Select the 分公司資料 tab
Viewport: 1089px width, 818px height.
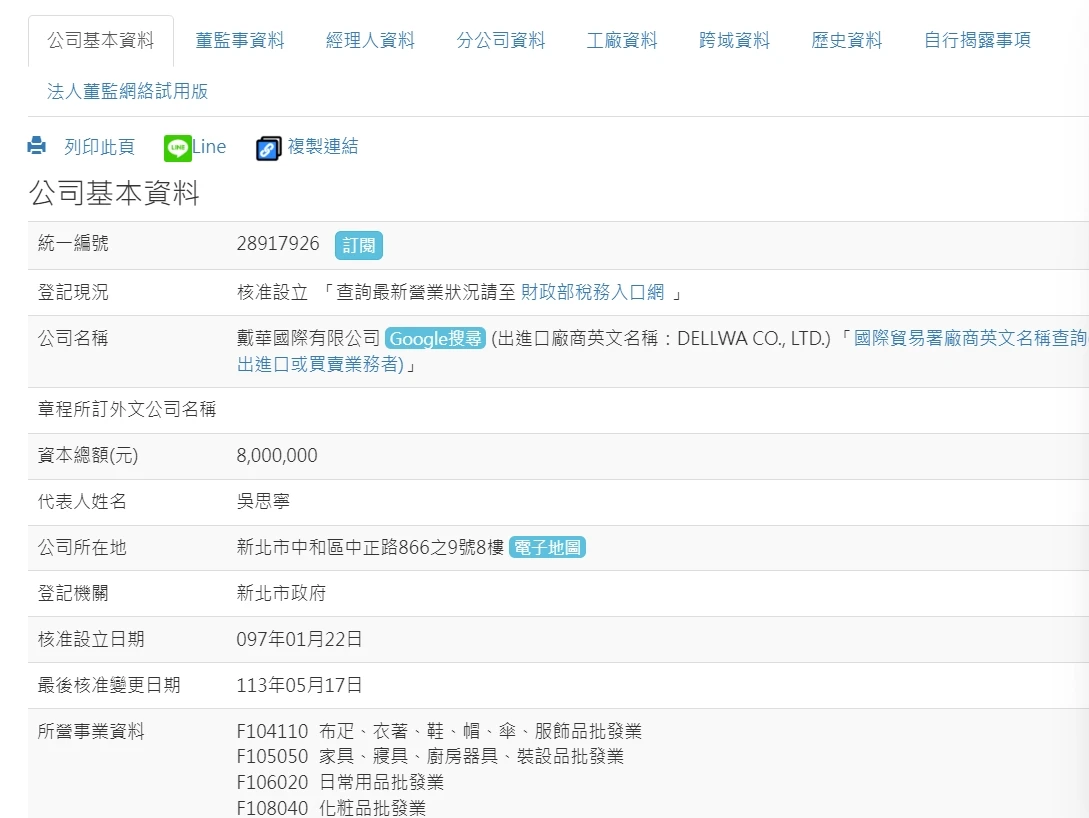pos(501,41)
